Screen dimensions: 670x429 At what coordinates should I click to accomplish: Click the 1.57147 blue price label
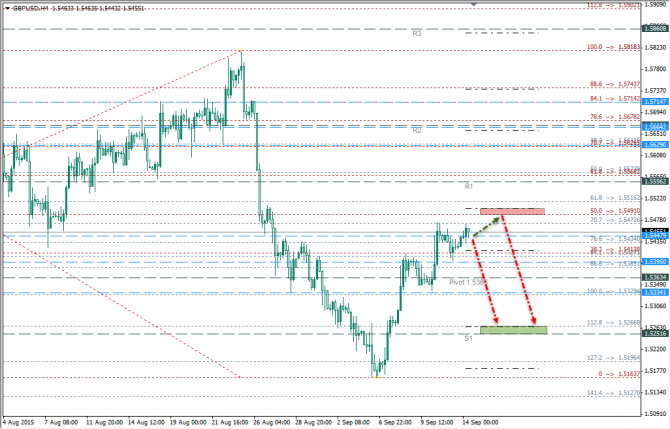tap(655, 102)
